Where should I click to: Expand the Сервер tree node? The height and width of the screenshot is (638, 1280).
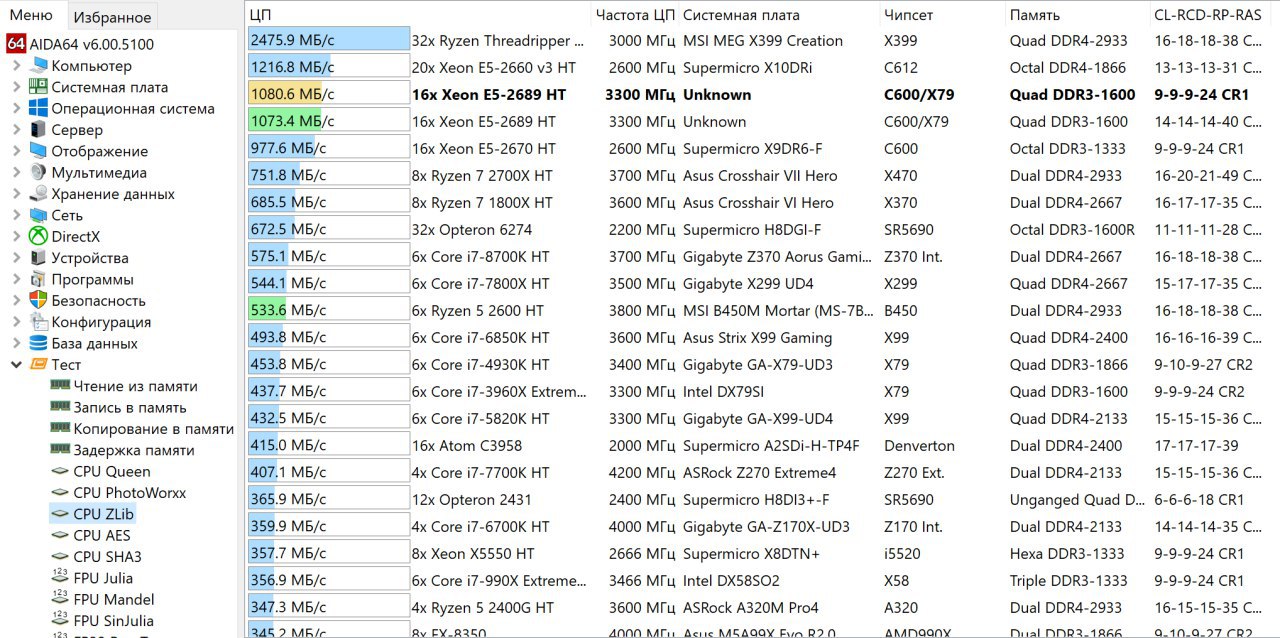coord(16,130)
